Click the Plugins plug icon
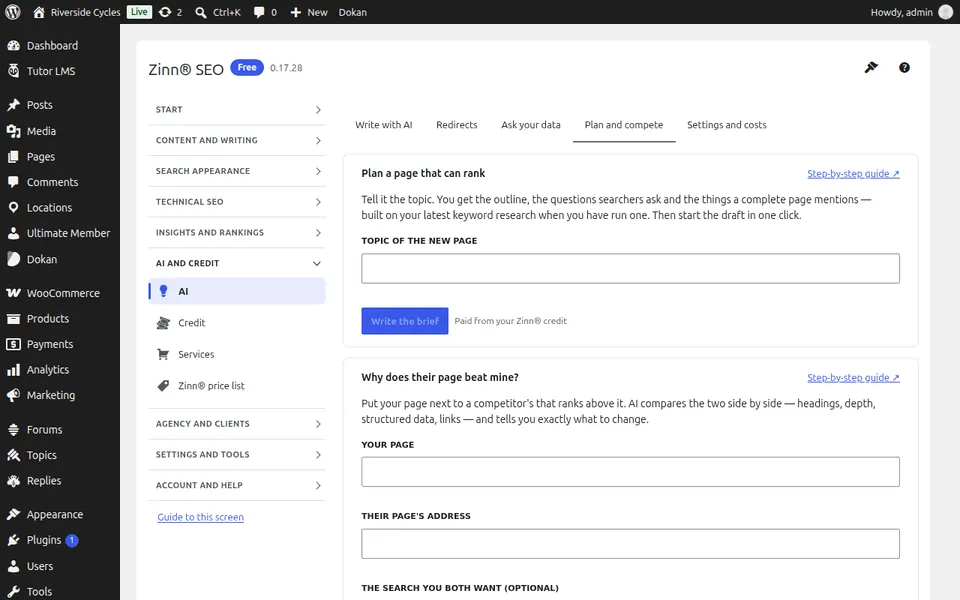The height and width of the screenshot is (600, 960). tap(13, 540)
